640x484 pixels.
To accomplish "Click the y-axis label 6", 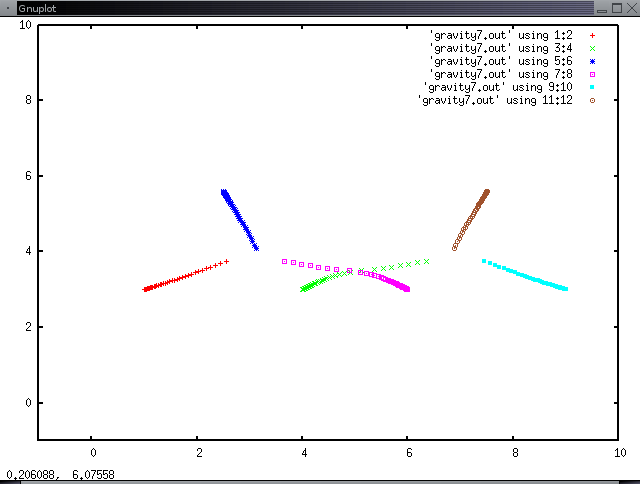I will tap(28, 176).
